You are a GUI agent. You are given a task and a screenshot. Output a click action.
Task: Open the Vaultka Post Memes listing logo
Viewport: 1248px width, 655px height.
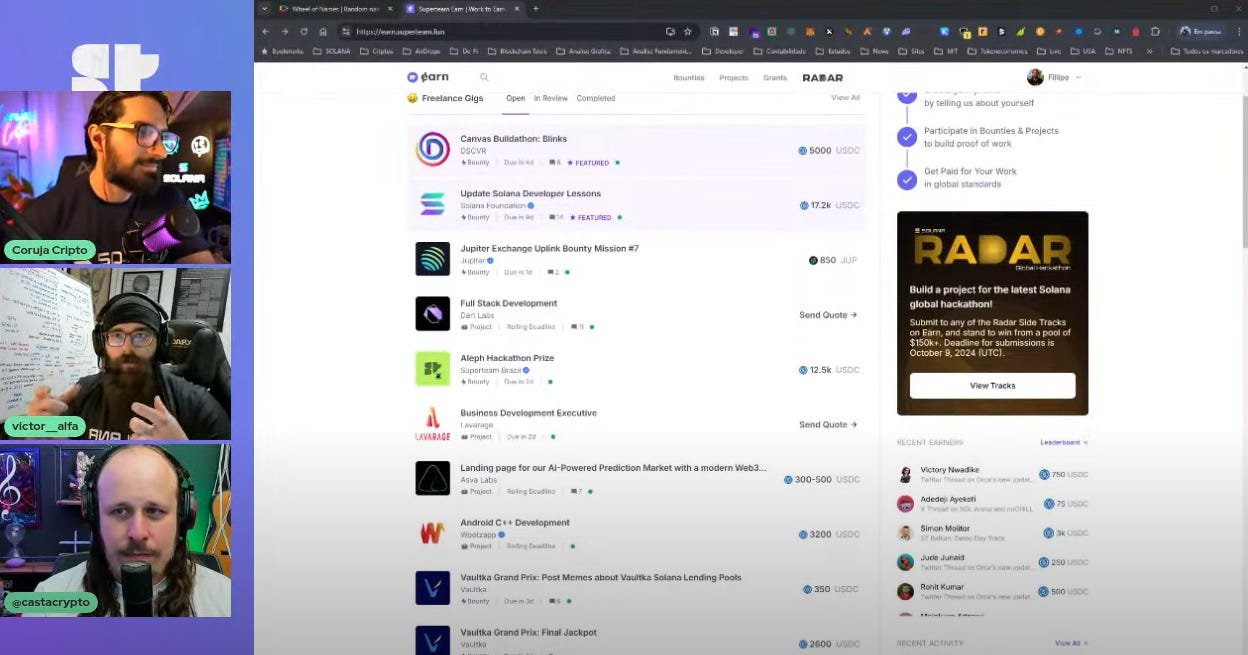point(433,588)
